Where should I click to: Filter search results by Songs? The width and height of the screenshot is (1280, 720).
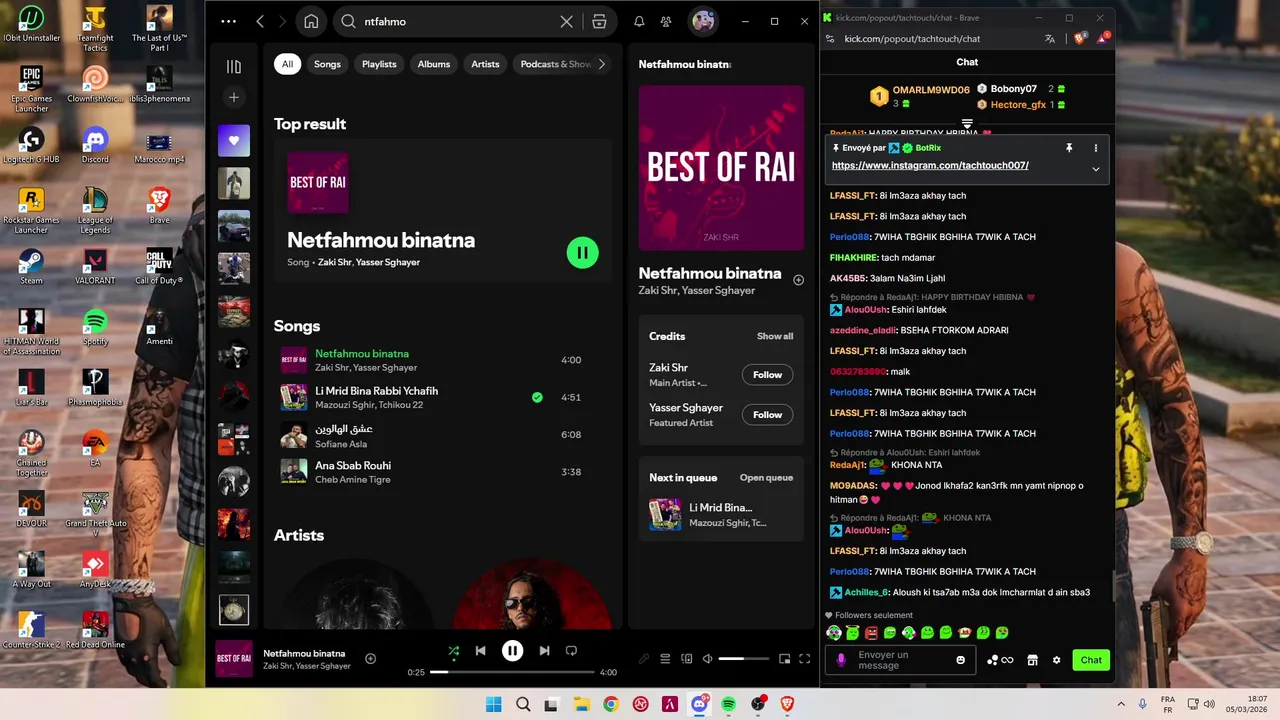coord(327,64)
